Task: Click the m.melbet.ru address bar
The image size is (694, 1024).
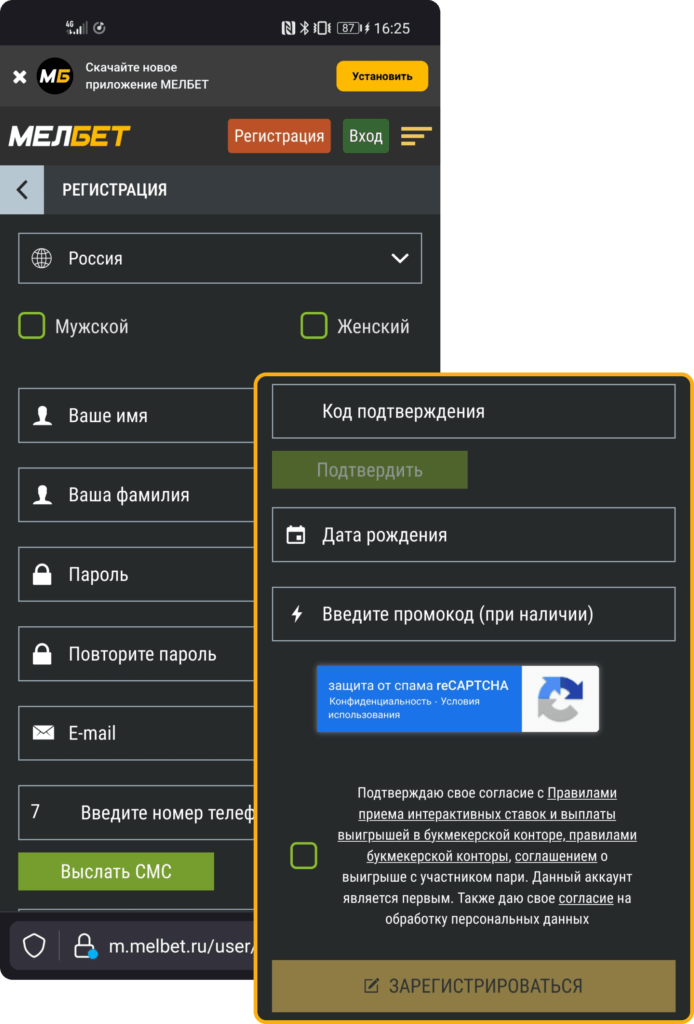Action: (180, 945)
